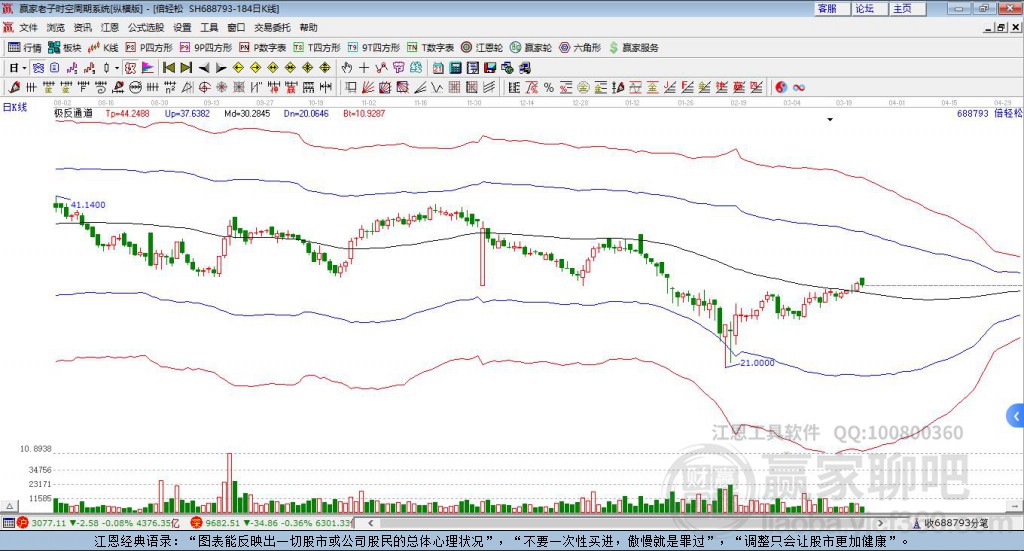
Task: Select the red fan lines tool
Action: tap(368, 87)
